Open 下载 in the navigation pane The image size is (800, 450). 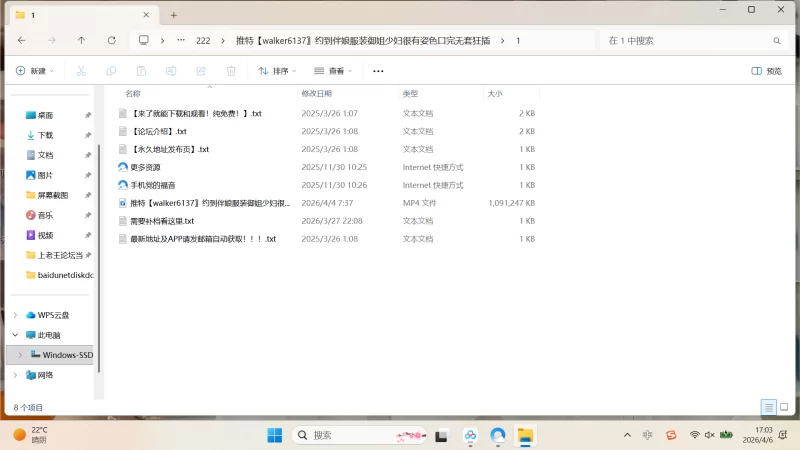[x=45, y=135]
